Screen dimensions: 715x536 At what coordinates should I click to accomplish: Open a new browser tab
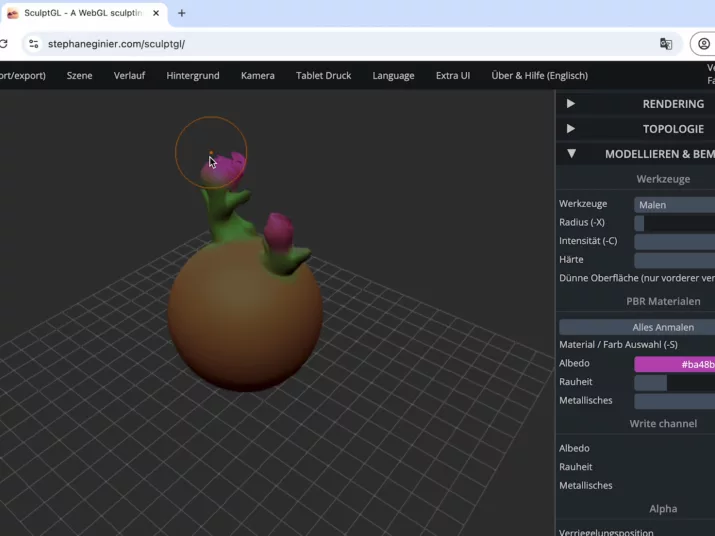point(181,13)
